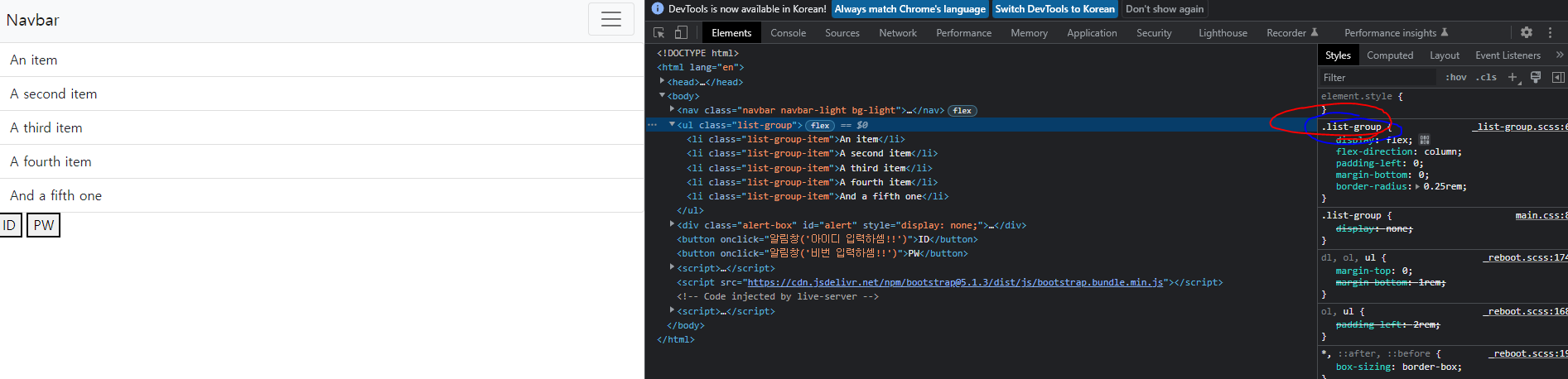Open the Lighthouse tab

tap(1223, 33)
